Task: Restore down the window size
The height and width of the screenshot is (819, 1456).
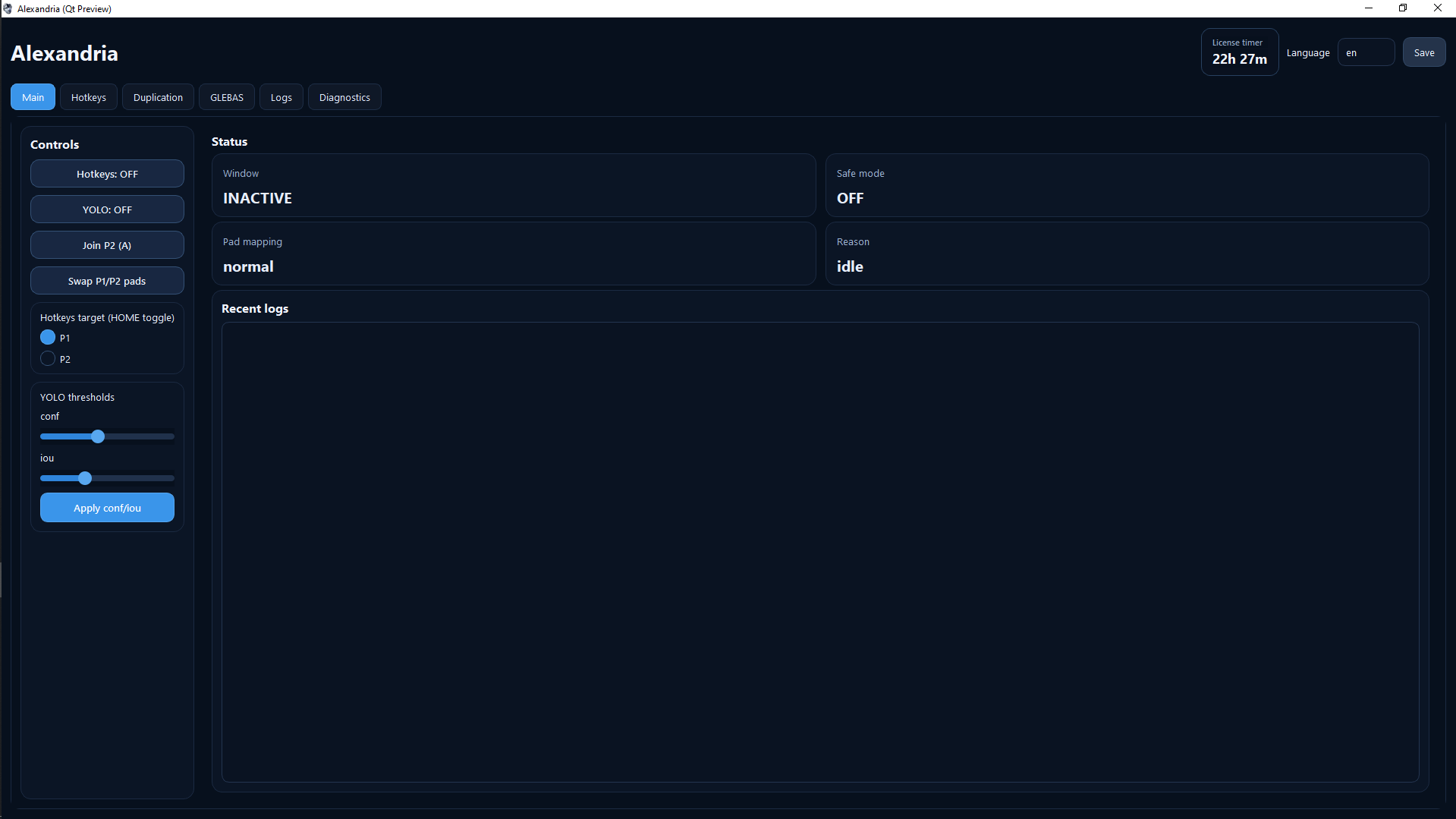Action: (x=1403, y=8)
